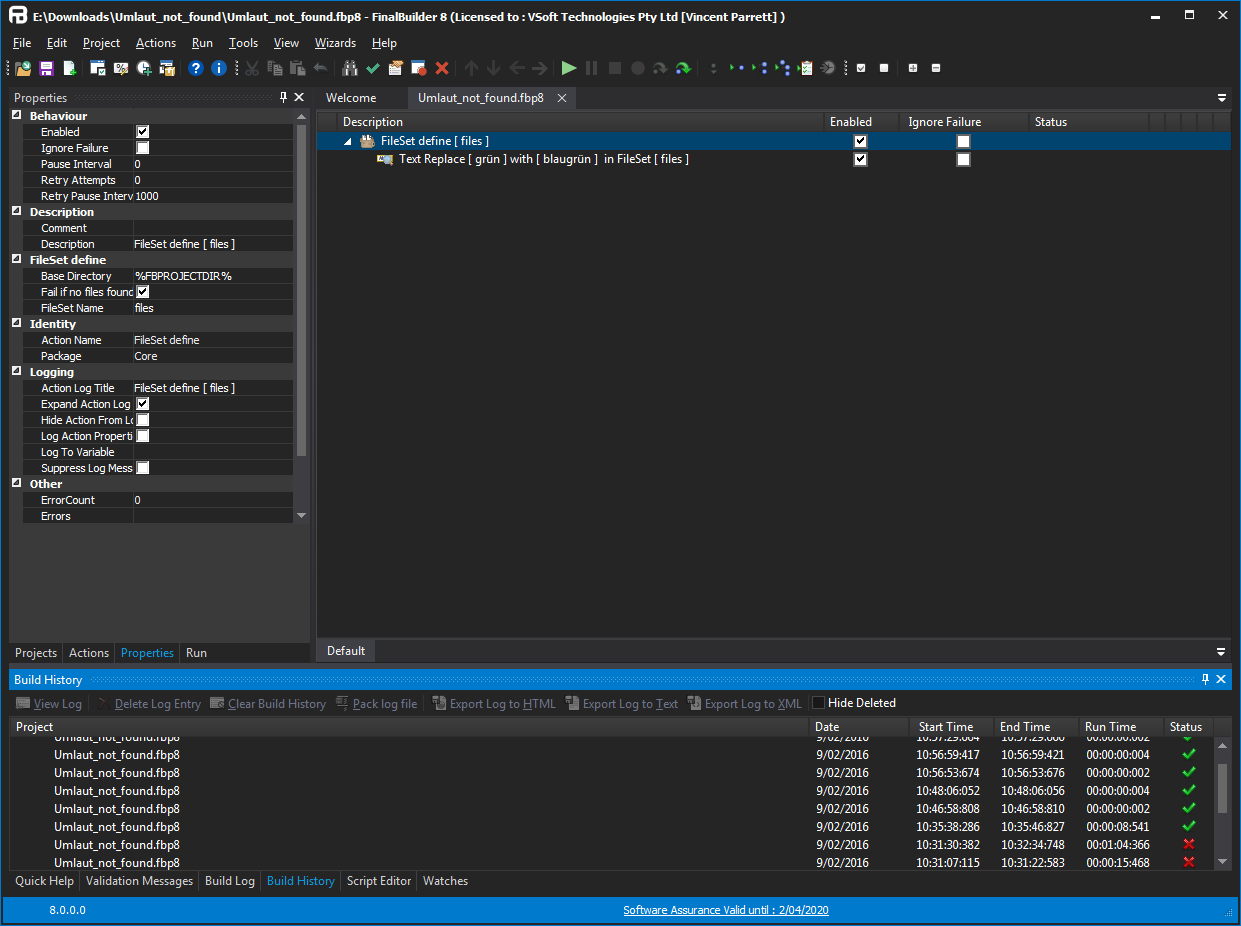Click the Save project icon
Viewport: 1241px width, 926px height.
click(46, 68)
